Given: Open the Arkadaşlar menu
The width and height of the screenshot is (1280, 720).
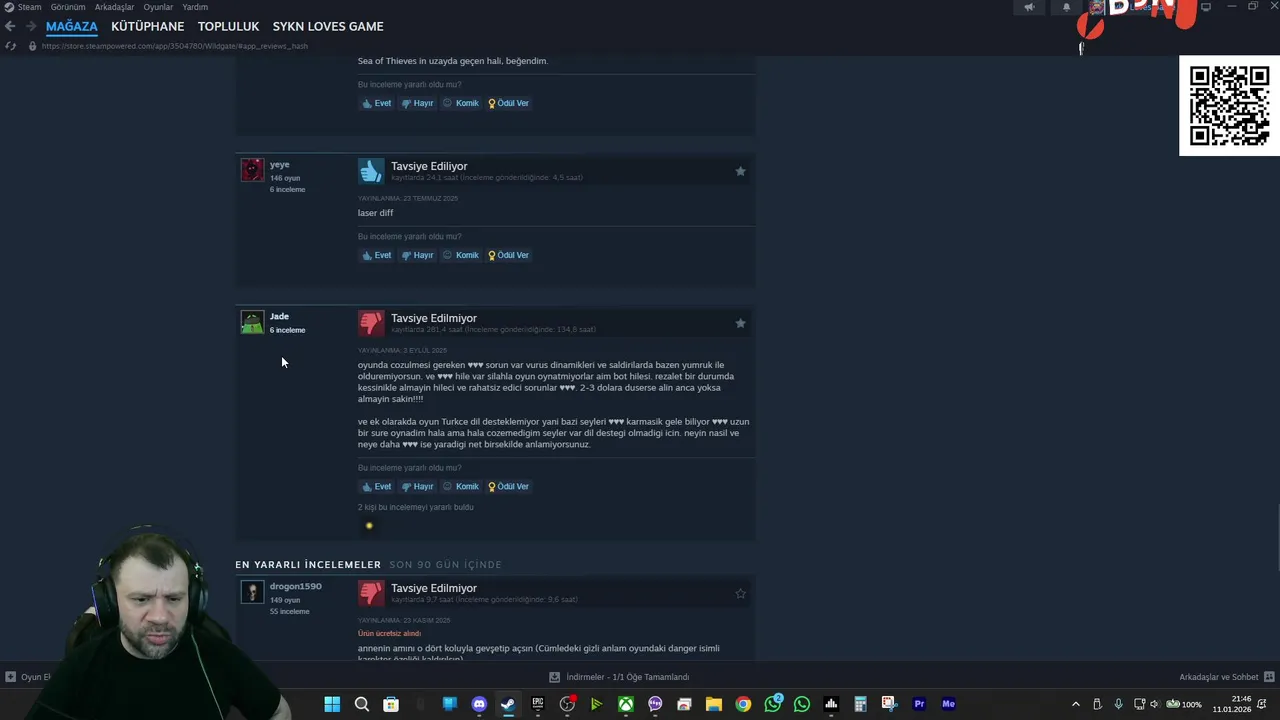Looking at the screenshot, I should click(114, 7).
